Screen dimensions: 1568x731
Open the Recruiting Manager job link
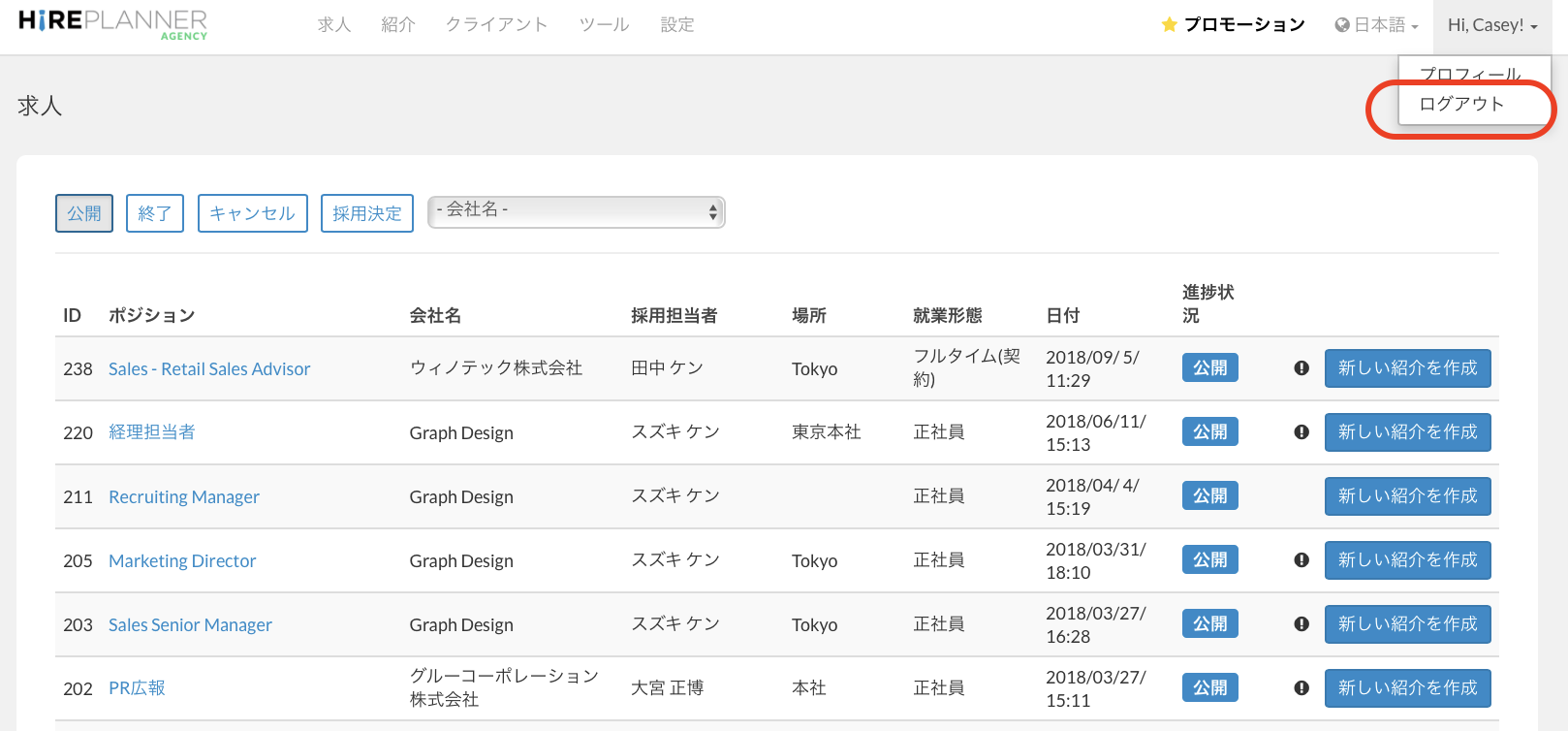184,496
